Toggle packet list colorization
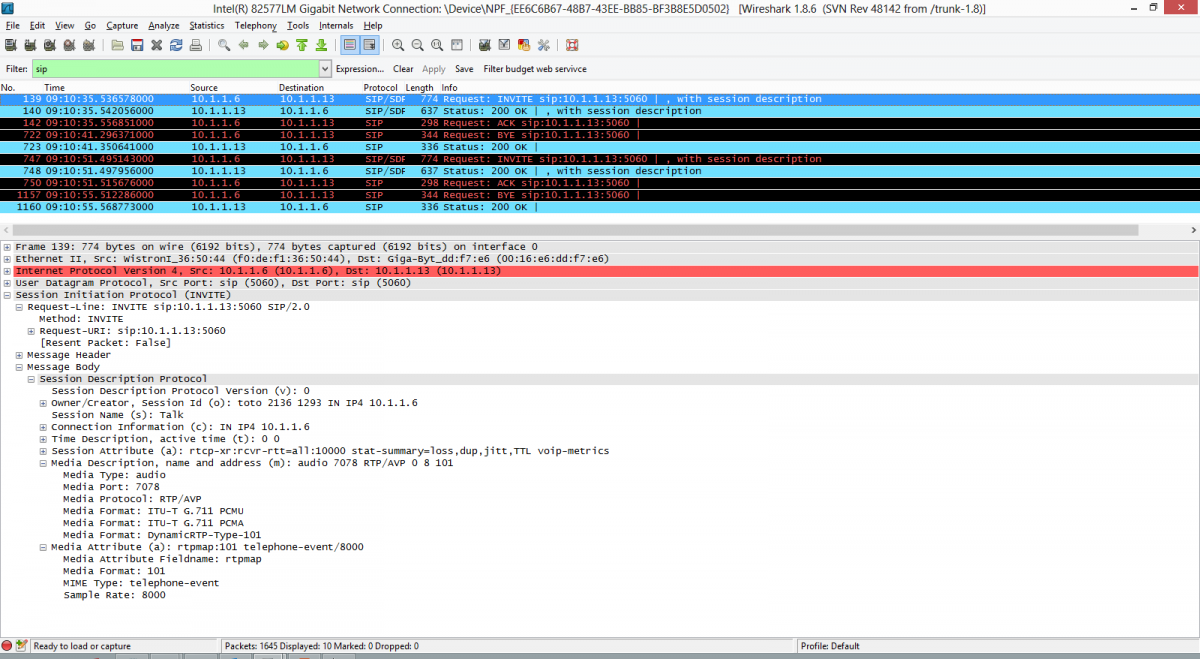Image resolution: width=1200 pixels, height=659 pixels. click(x=350, y=45)
